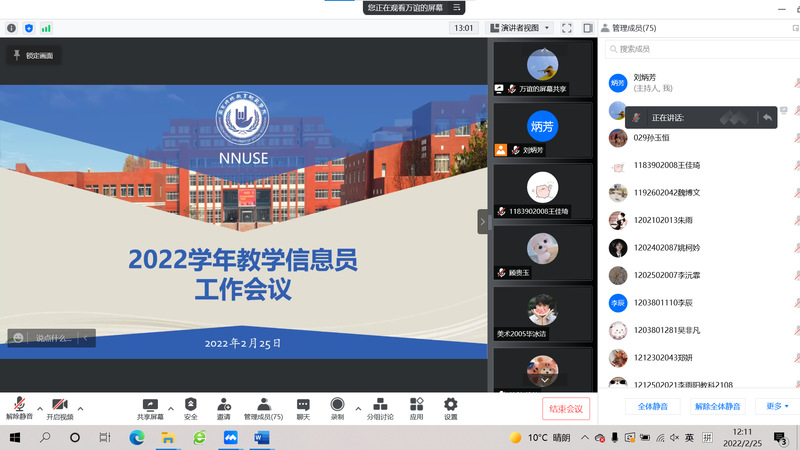Open the chat (聊天) icon

pos(302,405)
